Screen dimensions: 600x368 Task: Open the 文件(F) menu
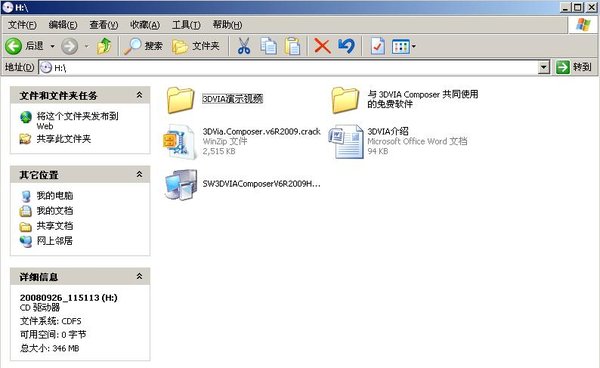[22, 25]
